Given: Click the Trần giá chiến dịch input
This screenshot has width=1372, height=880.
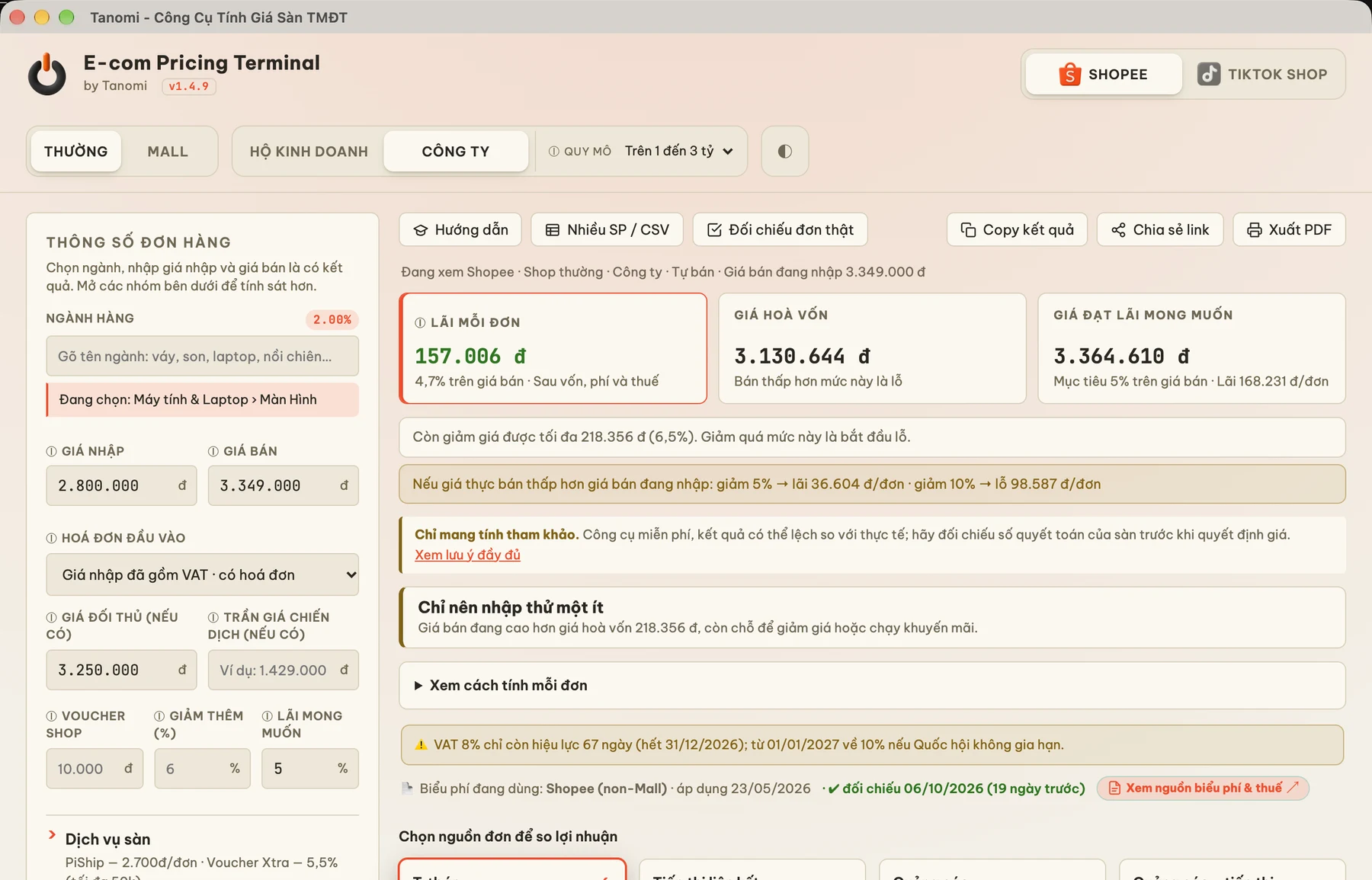Looking at the screenshot, I should click(283, 670).
